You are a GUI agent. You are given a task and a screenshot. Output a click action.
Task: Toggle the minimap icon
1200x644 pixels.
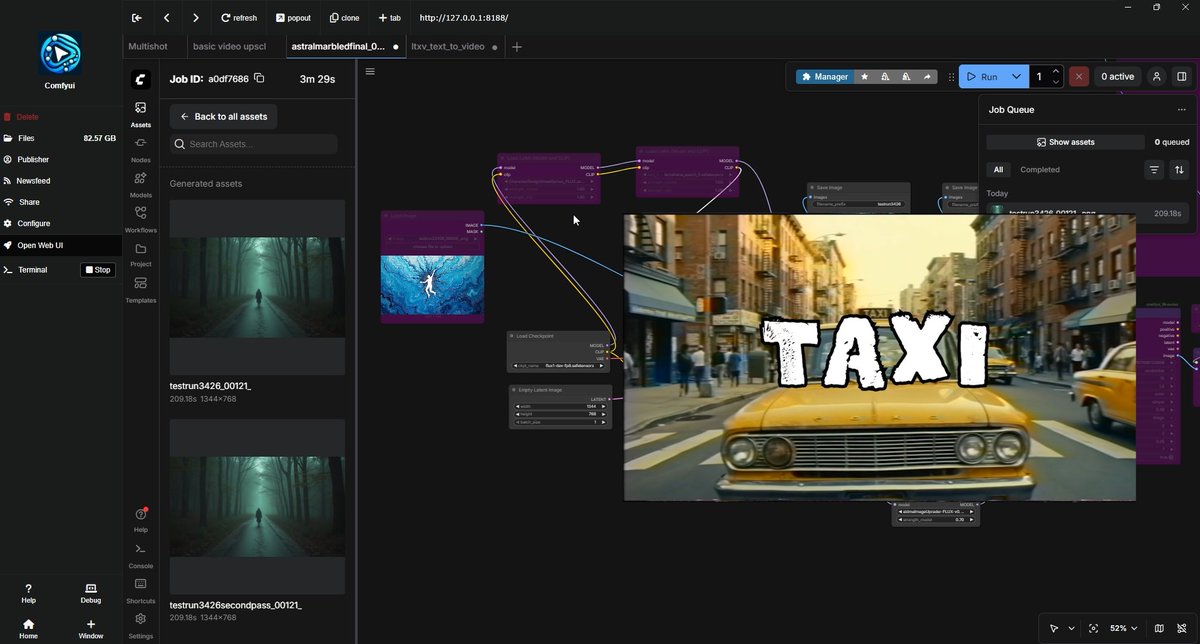point(1159,628)
